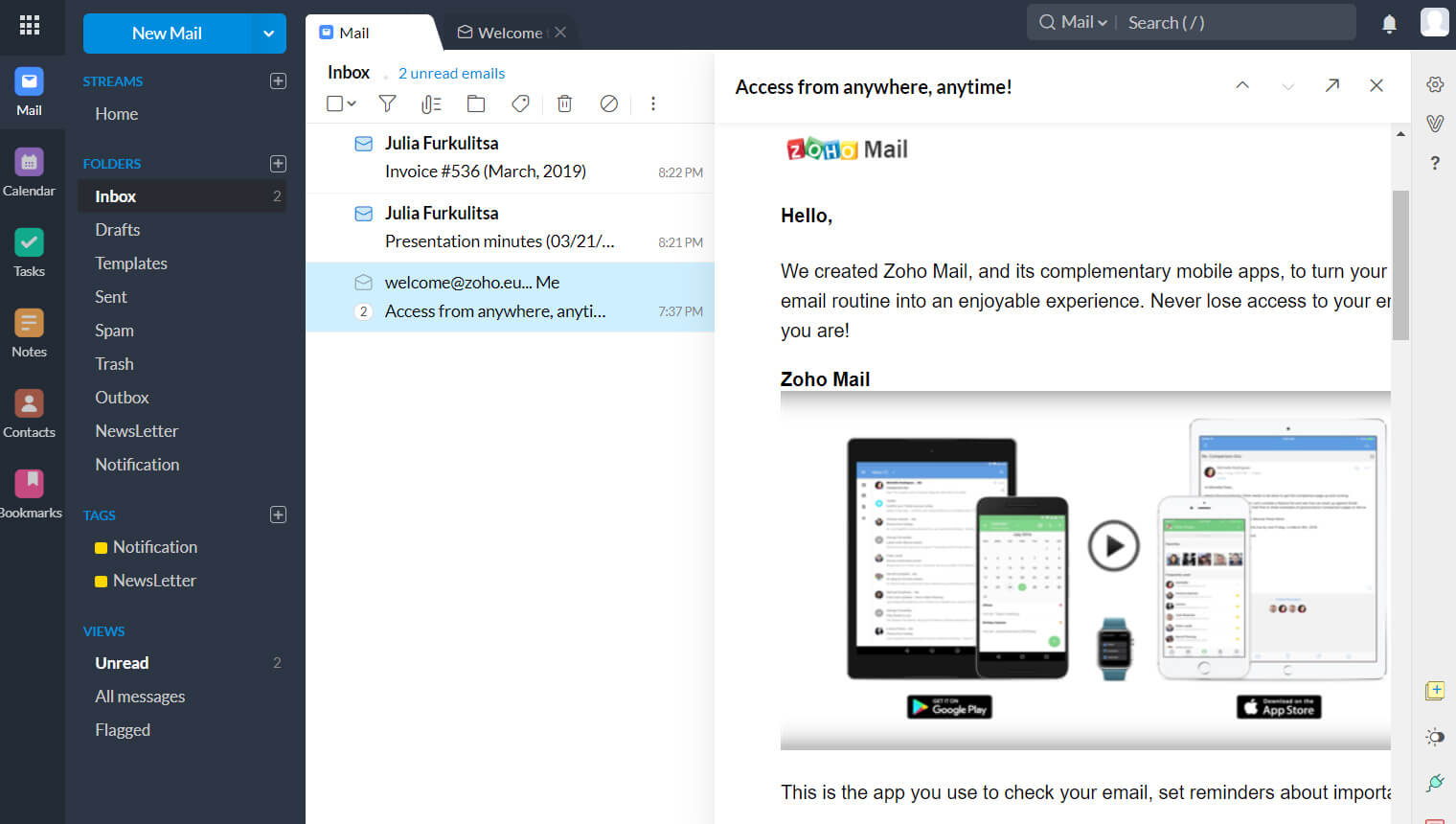This screenshot has width=1456, height=824.
Task: Click the plug integrations icon
Action: coord(1435,783)
